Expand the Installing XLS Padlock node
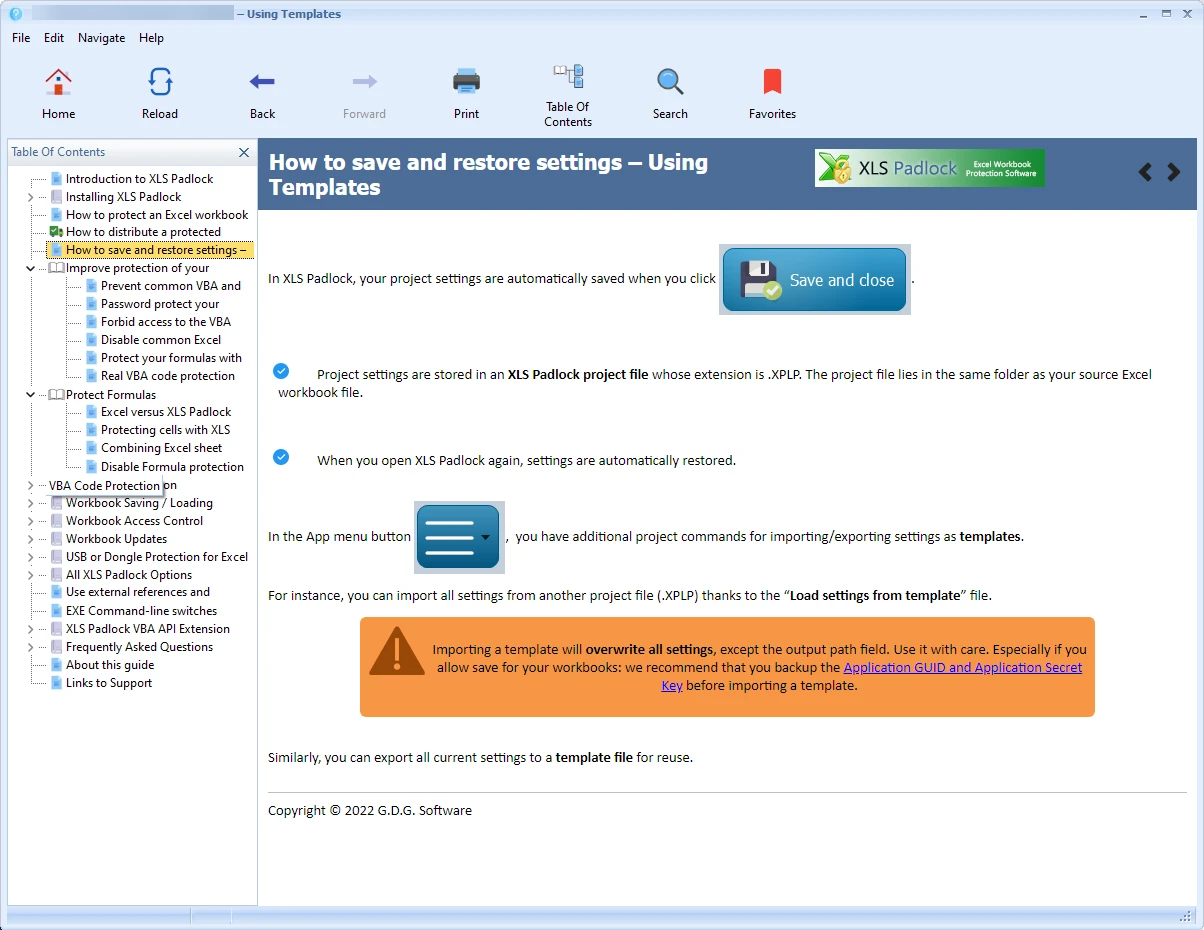1204x930 pixels. [31, 197]
